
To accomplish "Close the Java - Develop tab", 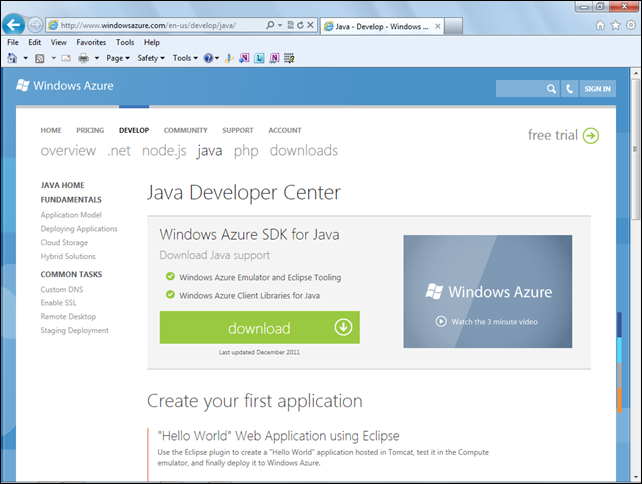I will click(x=438, y=26).
